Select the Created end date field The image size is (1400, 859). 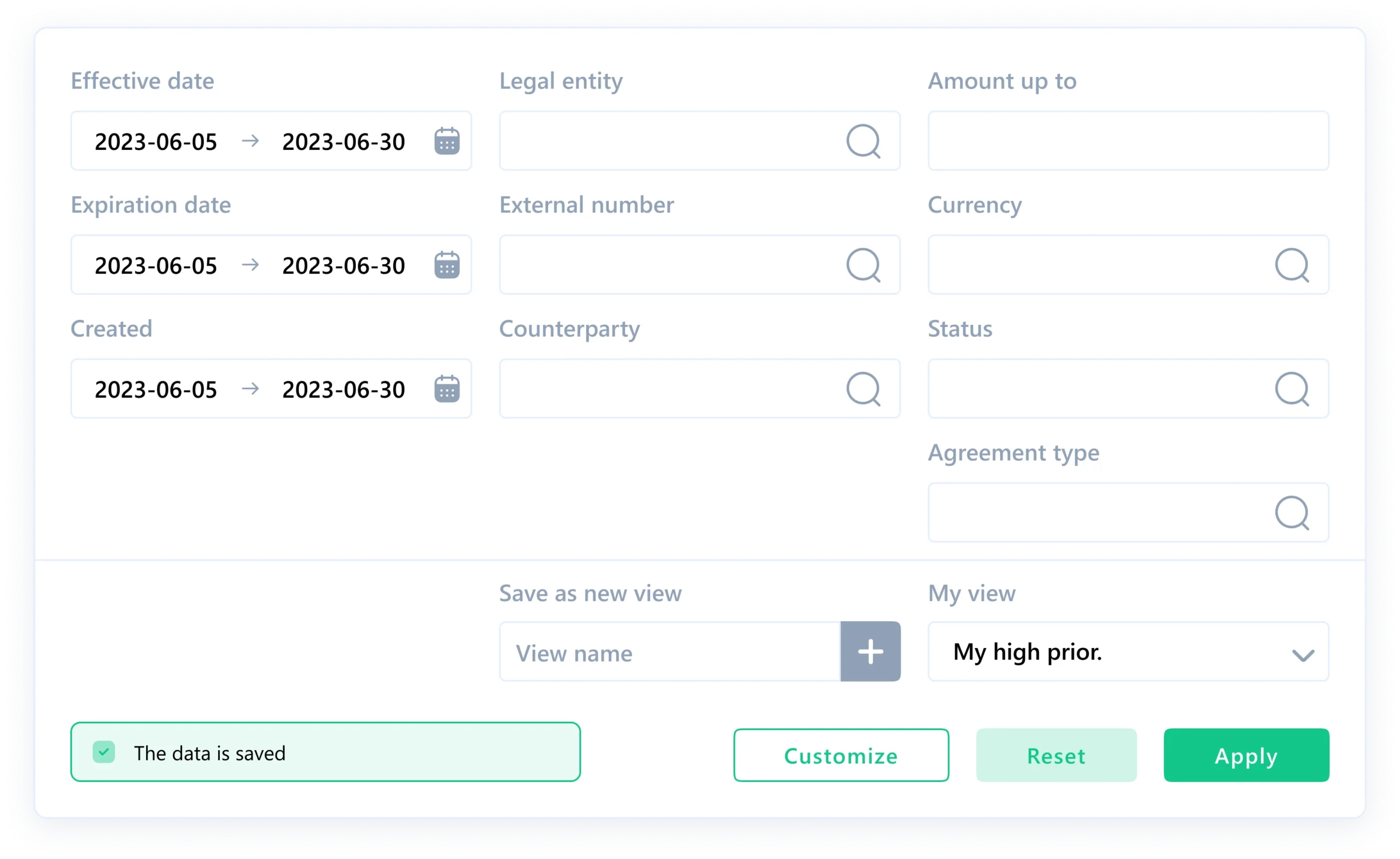coord(343,389)
